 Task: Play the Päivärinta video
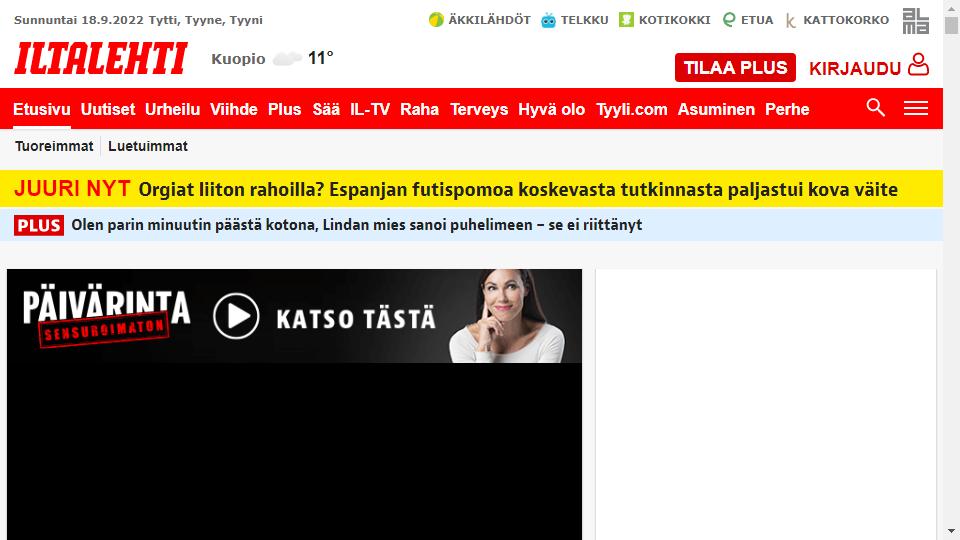tap(236, 316)
